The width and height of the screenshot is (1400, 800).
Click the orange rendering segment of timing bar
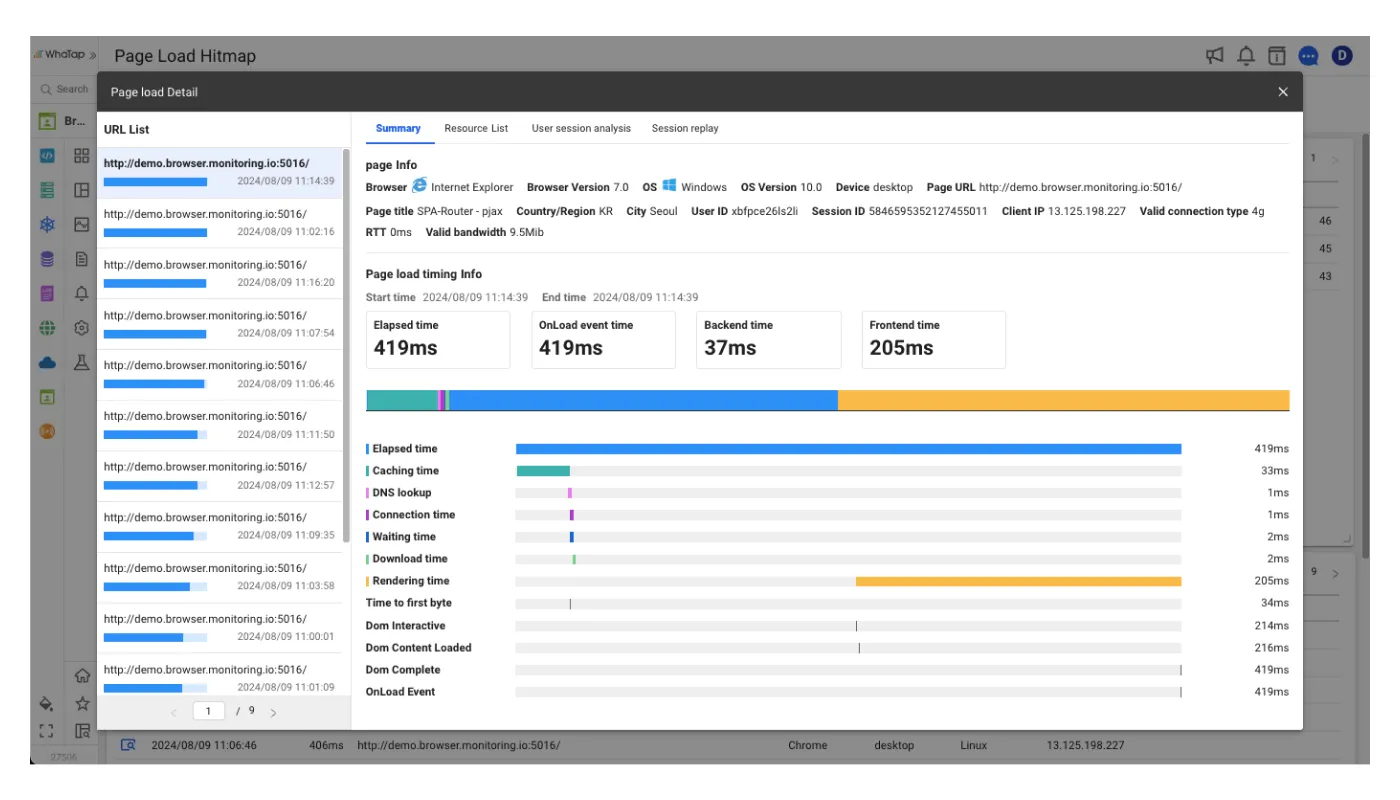pos(1063,400)
